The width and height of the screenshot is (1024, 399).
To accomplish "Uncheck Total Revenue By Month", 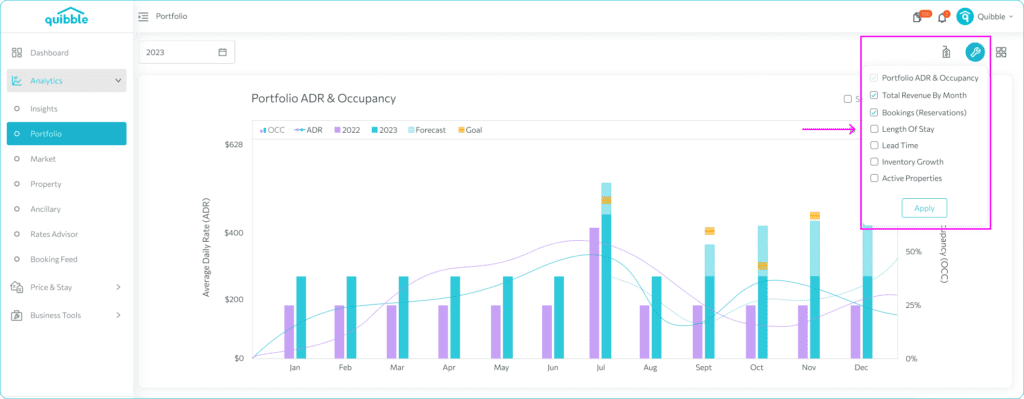I will click(874, 95).
